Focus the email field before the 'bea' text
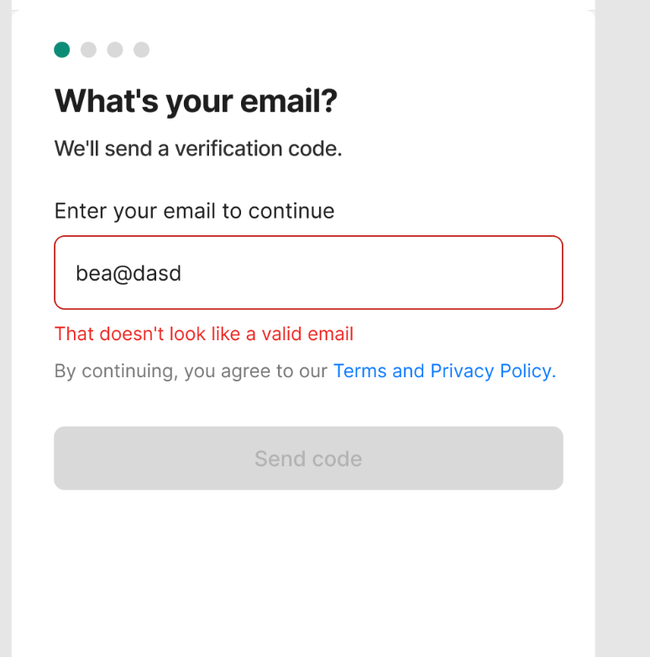The image size is (650, 657). point(65,273)
